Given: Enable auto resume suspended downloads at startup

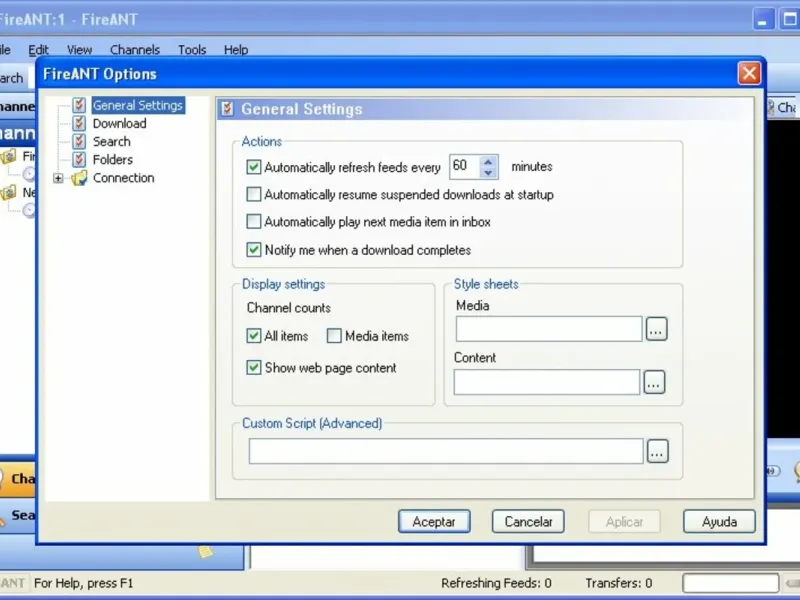Looking at the screenshot, I should (254, 194).
